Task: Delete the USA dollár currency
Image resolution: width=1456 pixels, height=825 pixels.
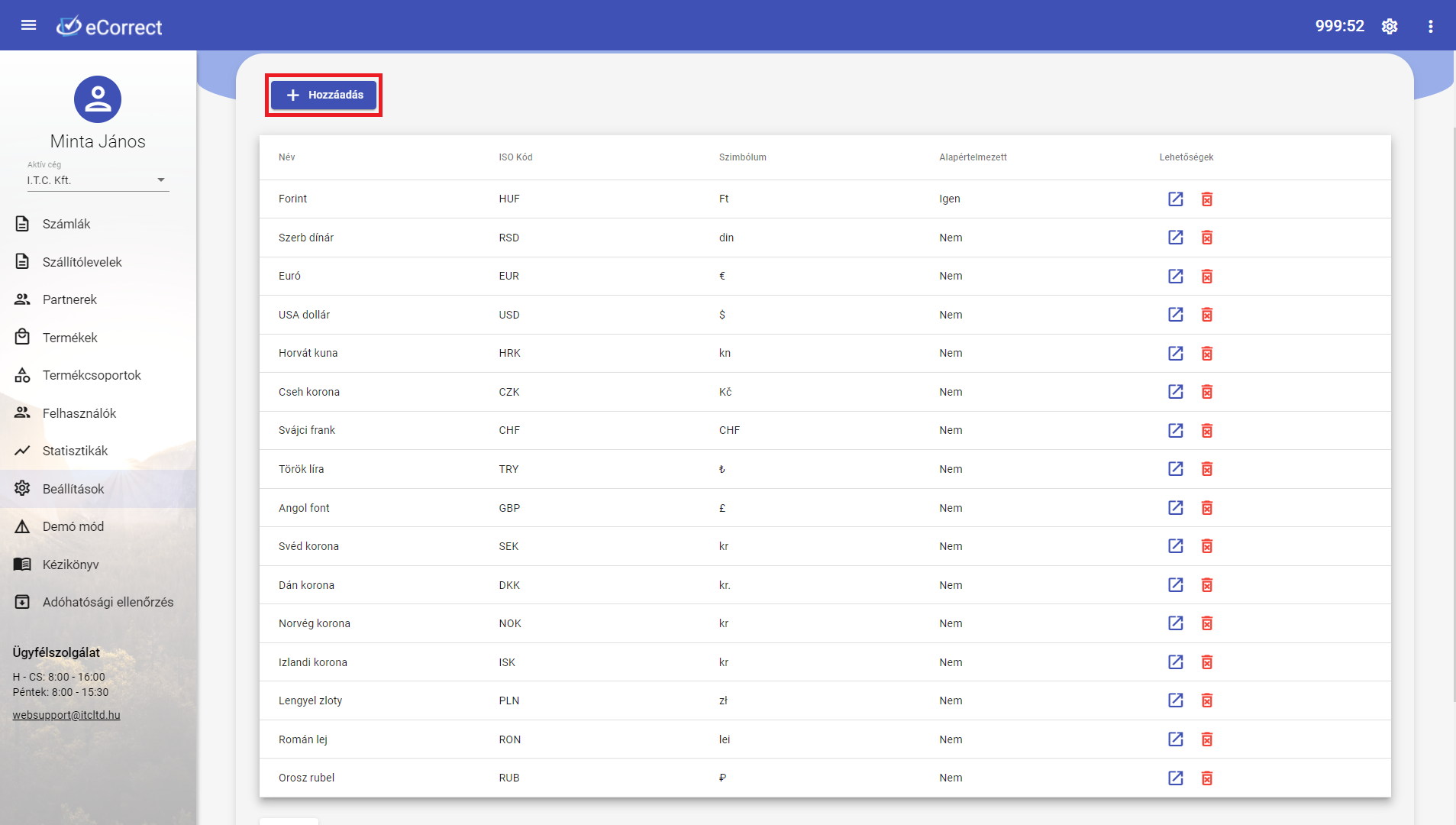Action: [x=1206, y=315]
